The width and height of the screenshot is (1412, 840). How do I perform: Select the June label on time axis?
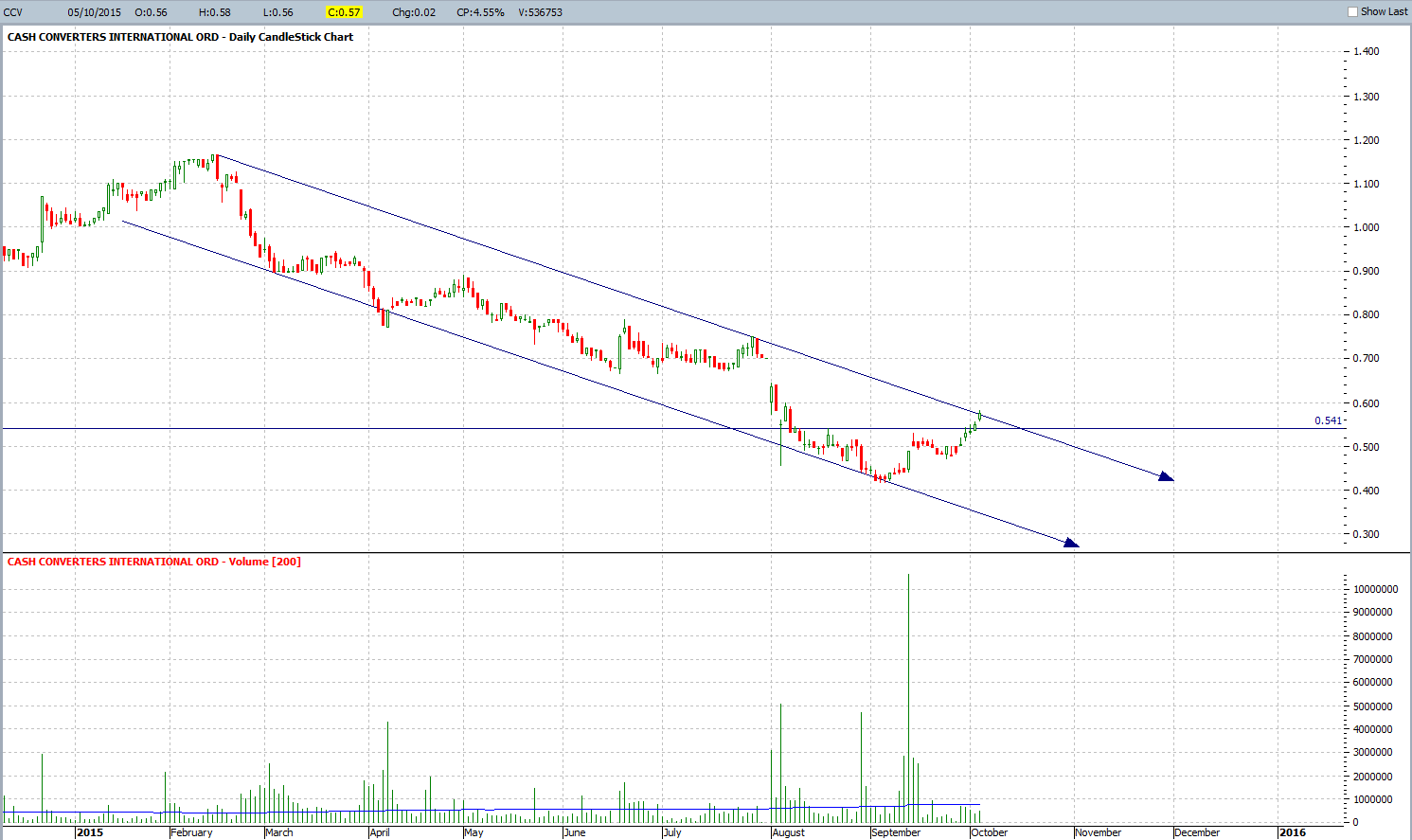[x=575, y=832]
